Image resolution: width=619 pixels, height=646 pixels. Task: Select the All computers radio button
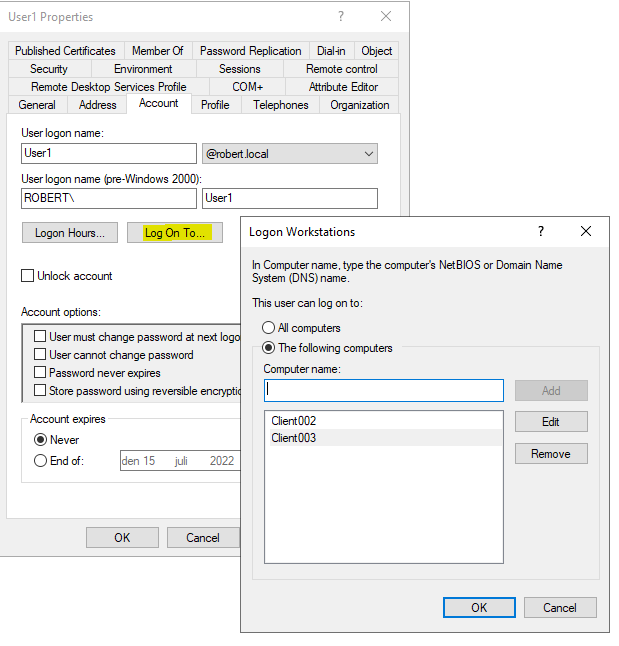tap(268, 328)
